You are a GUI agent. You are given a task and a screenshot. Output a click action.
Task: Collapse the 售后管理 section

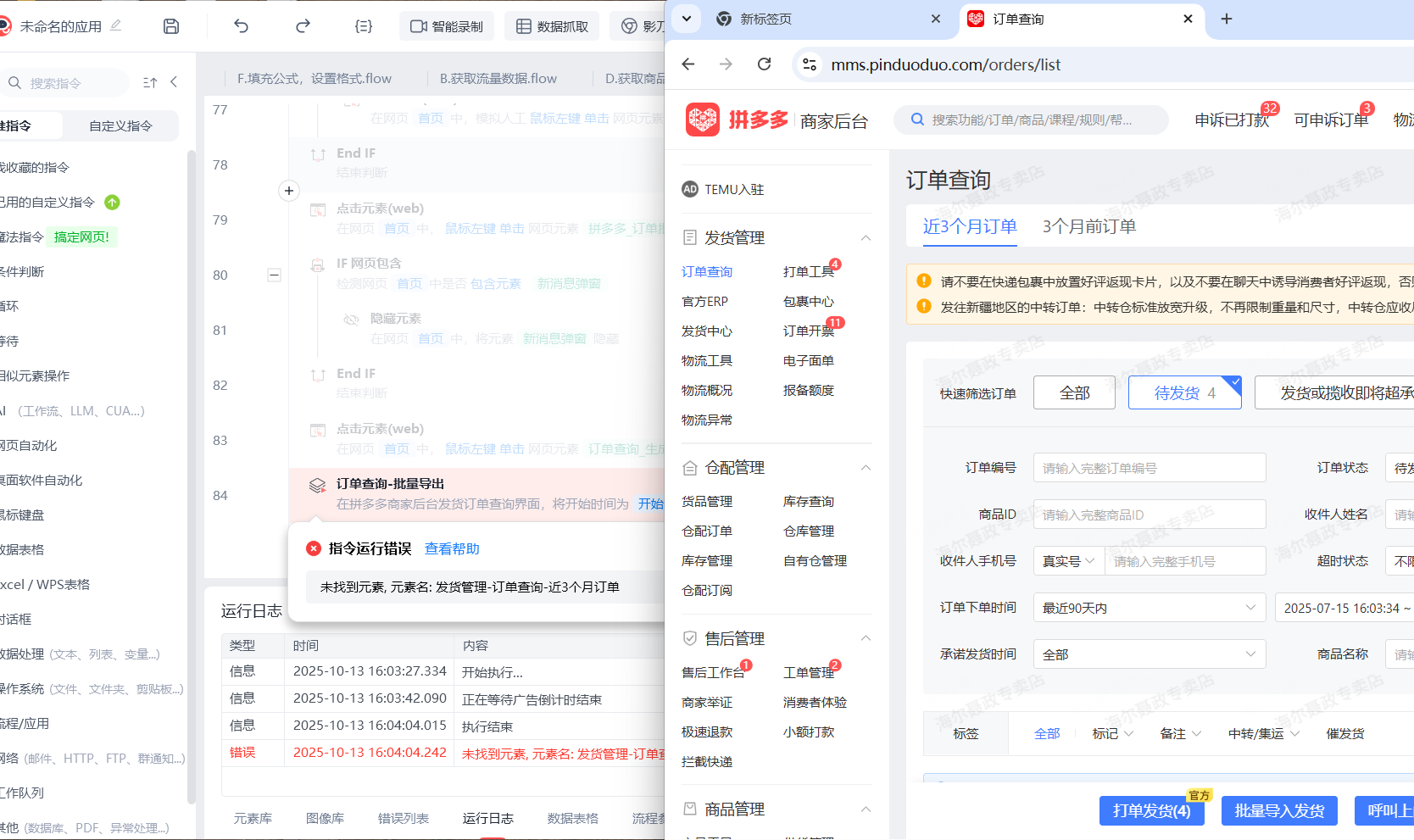click(866, 638)
